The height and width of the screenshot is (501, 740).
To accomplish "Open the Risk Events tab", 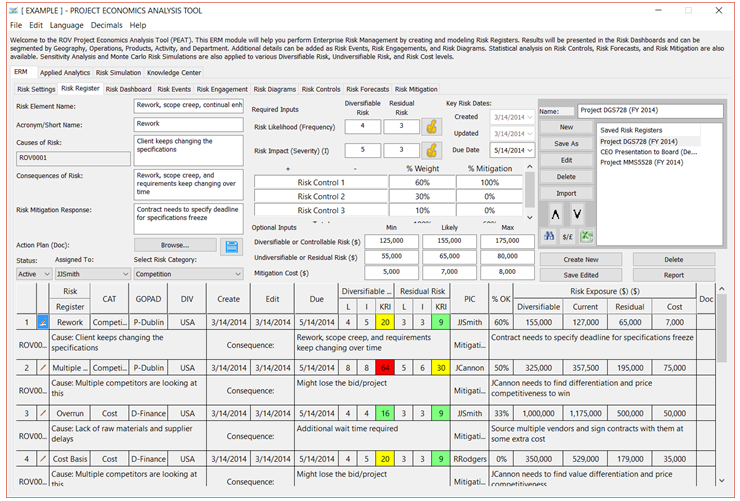I will coord(174,89).
